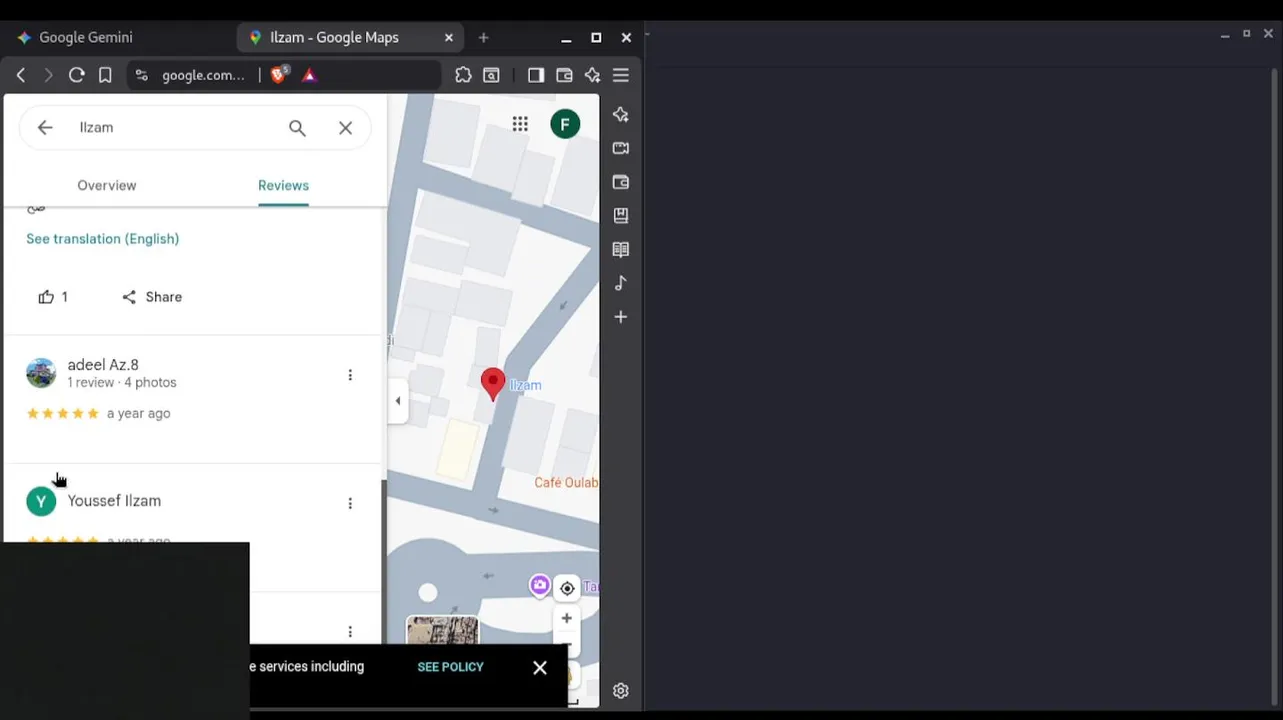The image size is (1283, 720).
Task: Reload the Google Maps page
Action: point(76,75)
